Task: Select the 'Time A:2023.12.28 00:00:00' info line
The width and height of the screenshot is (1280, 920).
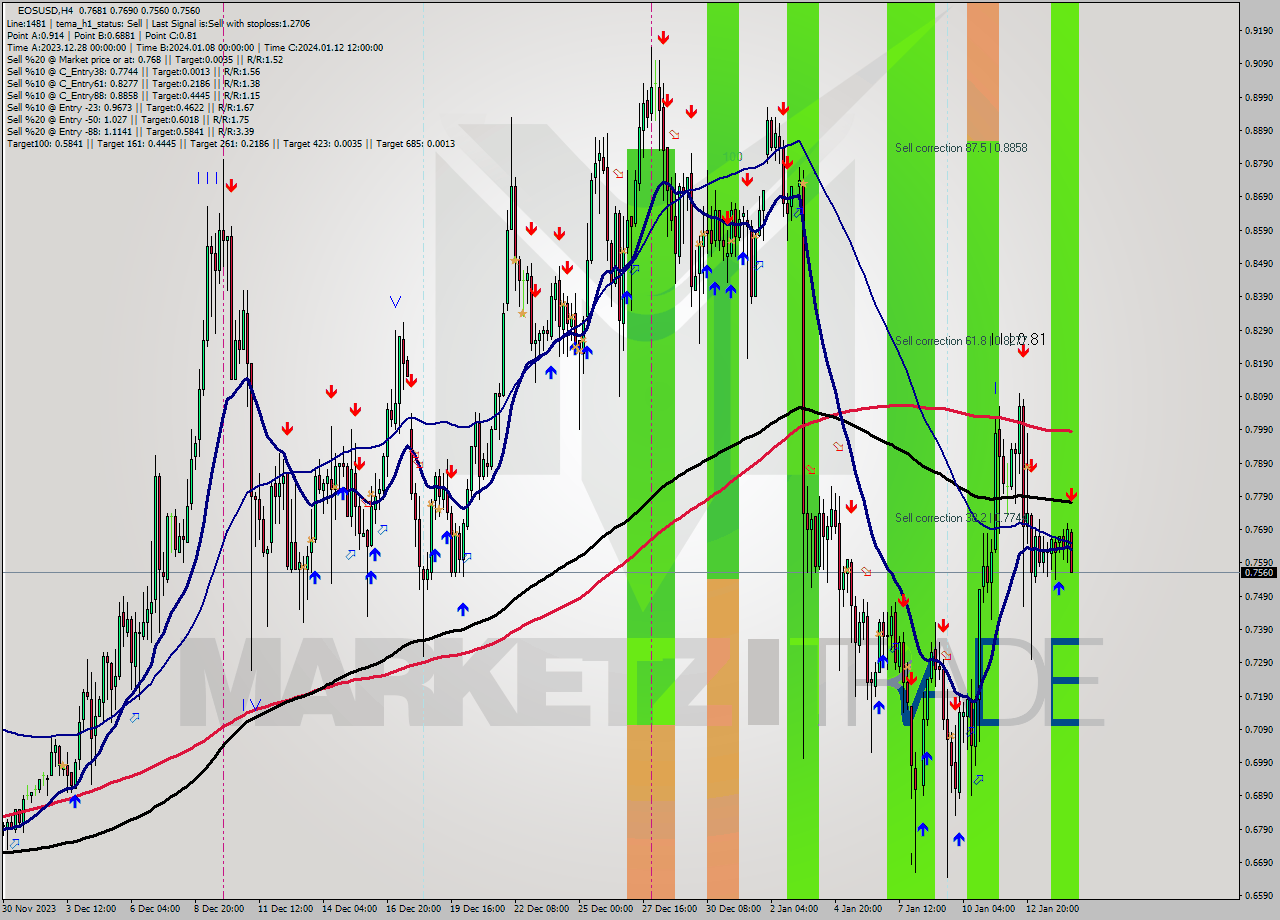Action: (x=194, y=47)
